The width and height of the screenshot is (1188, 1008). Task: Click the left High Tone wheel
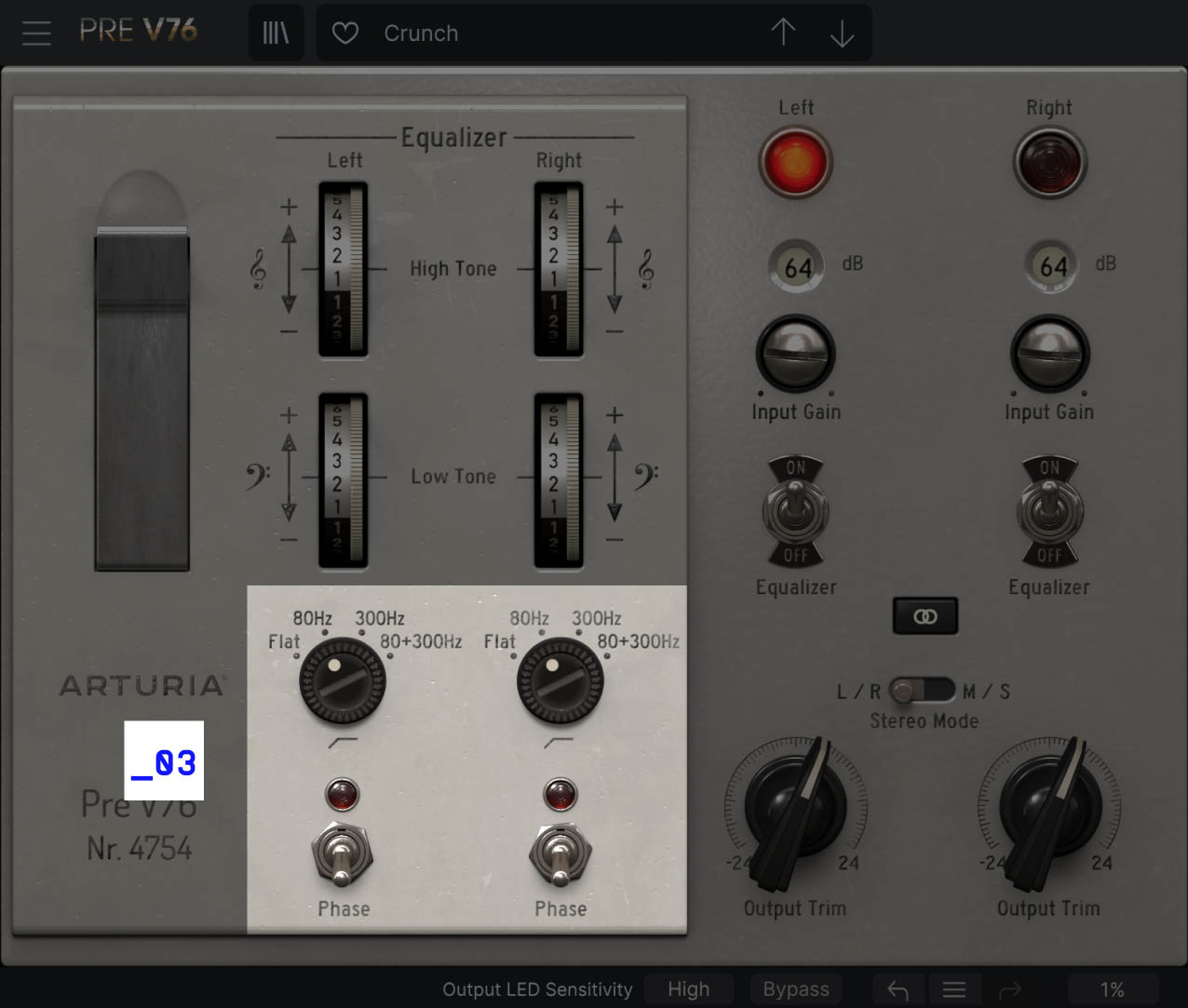(x=343, y=269)
